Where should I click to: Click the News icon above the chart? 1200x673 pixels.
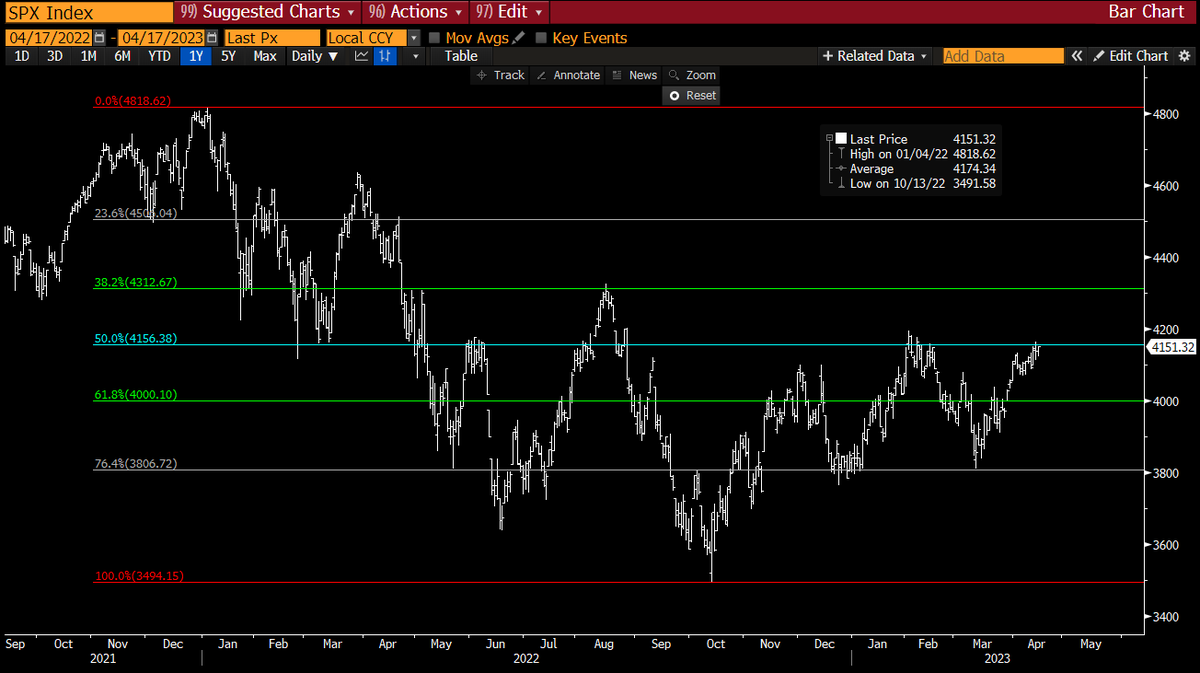(634, 74)
